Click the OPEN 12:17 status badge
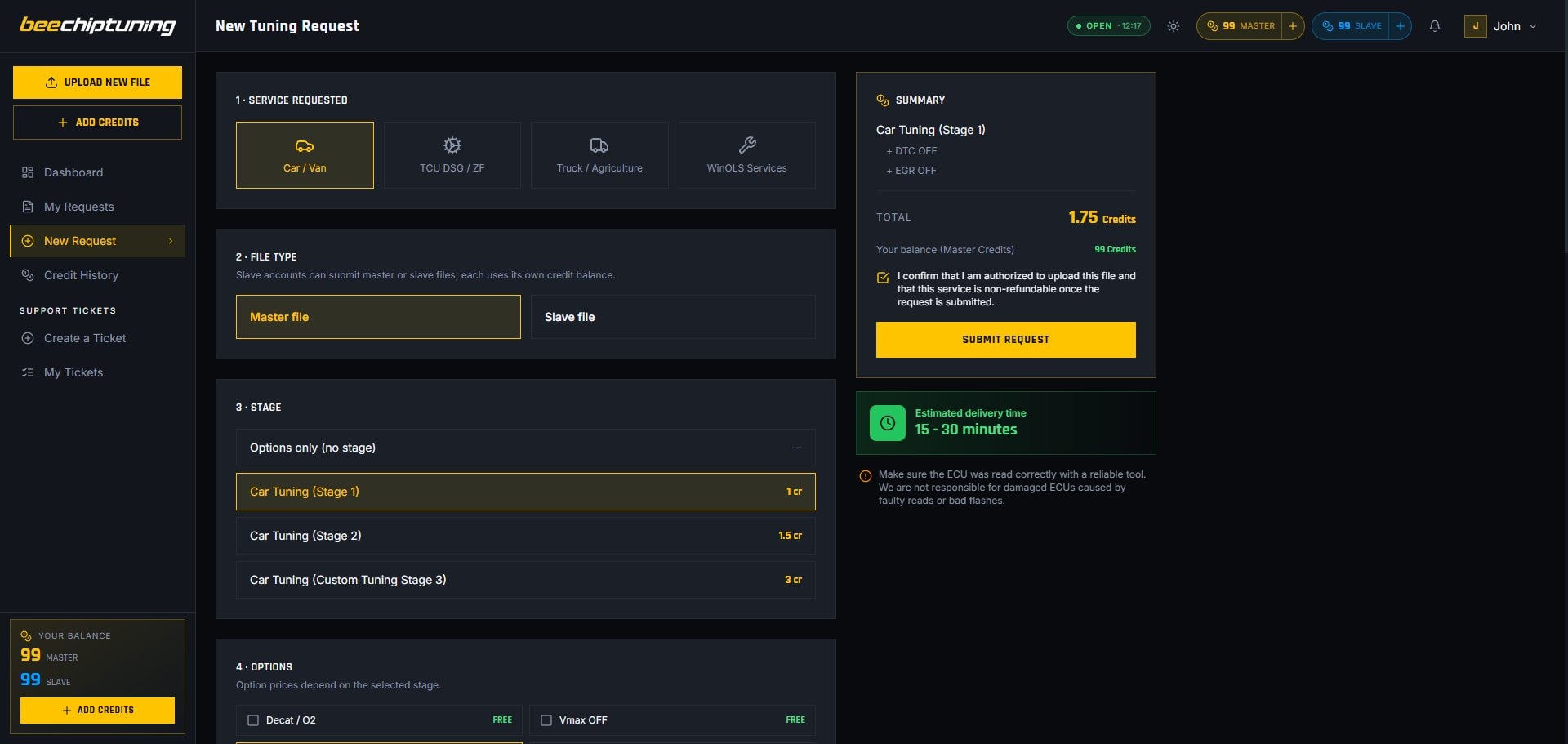 click(1108, 26)
